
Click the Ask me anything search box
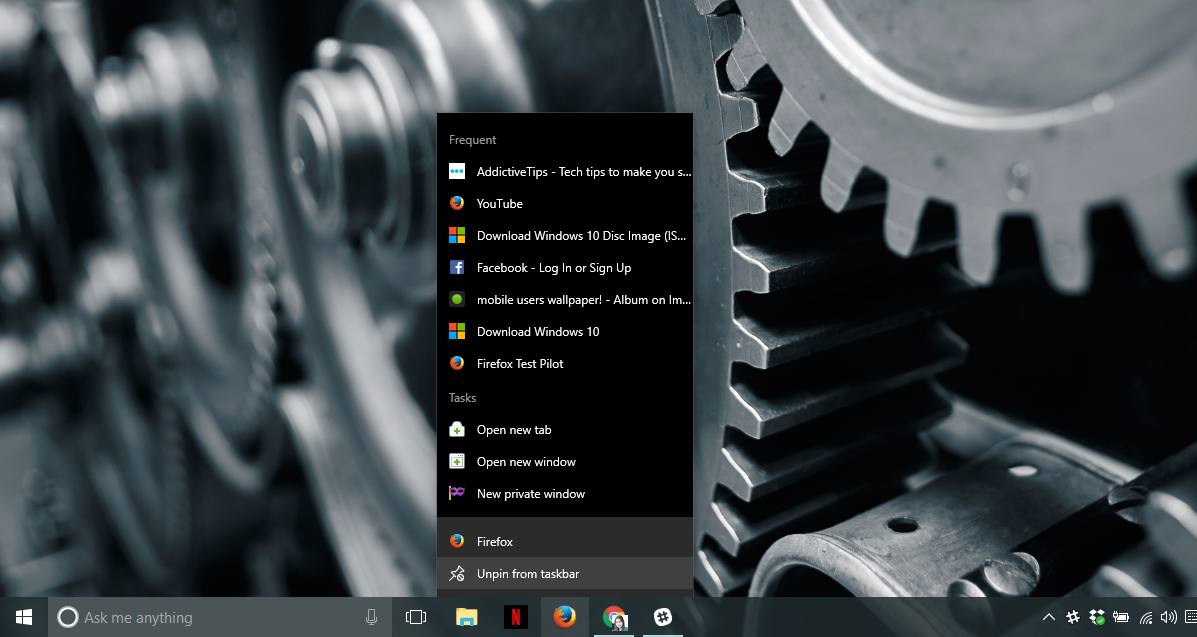(220, 617)
